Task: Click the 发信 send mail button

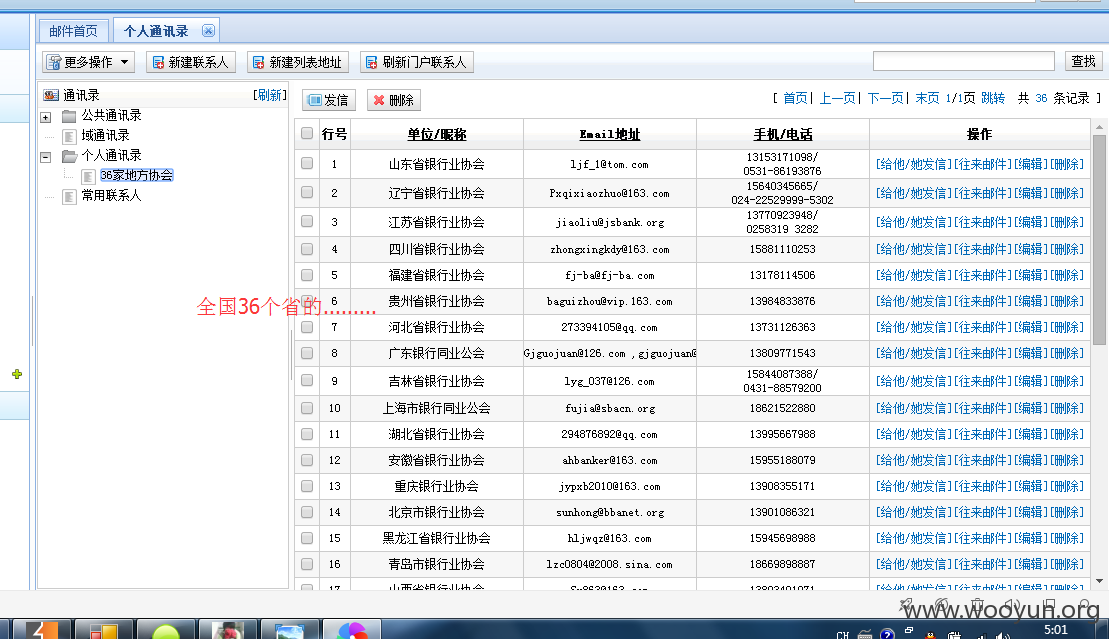Action: click(x=329, y=100)
